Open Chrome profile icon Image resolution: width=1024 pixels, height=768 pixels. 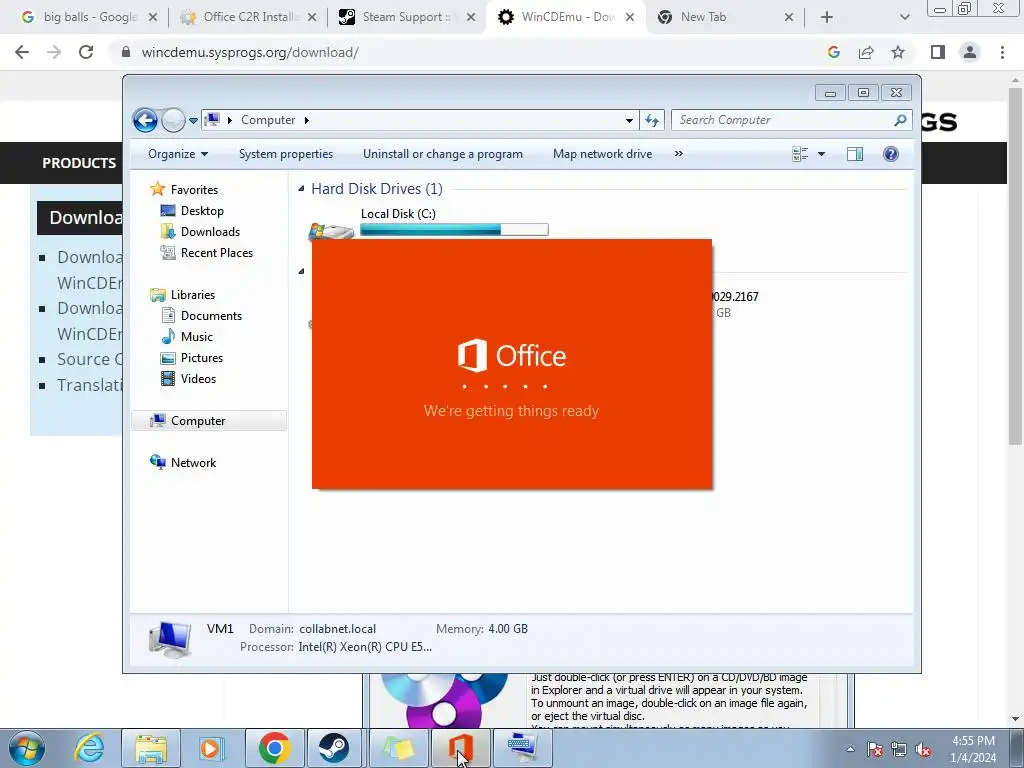click(x=970, y=52)
